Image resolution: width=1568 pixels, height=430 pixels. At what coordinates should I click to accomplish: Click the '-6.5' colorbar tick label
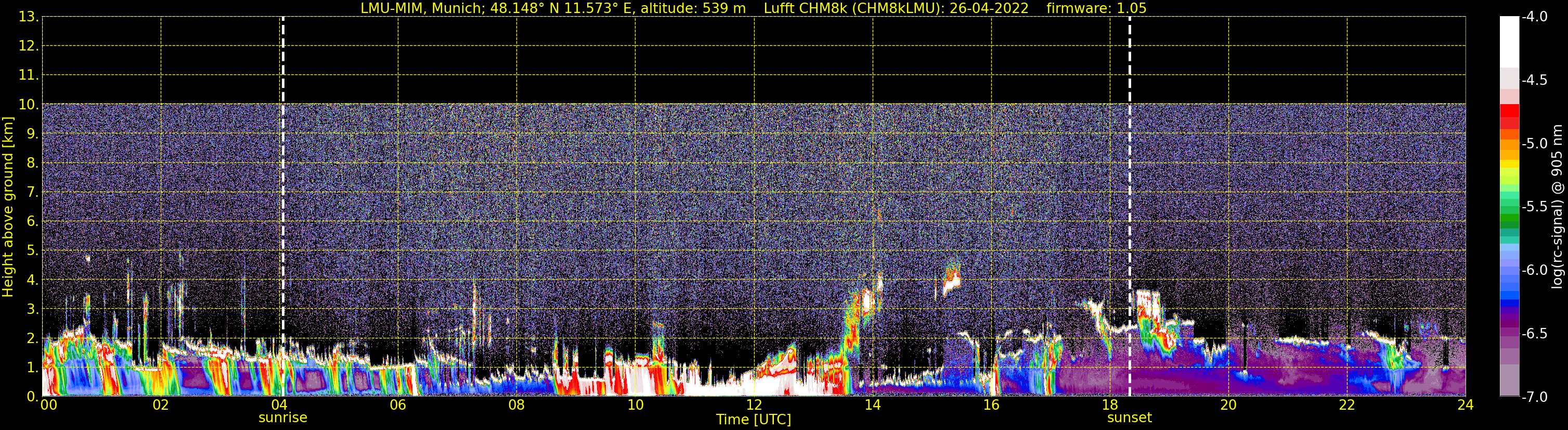pyautogui.click(x=1535, y=334)
